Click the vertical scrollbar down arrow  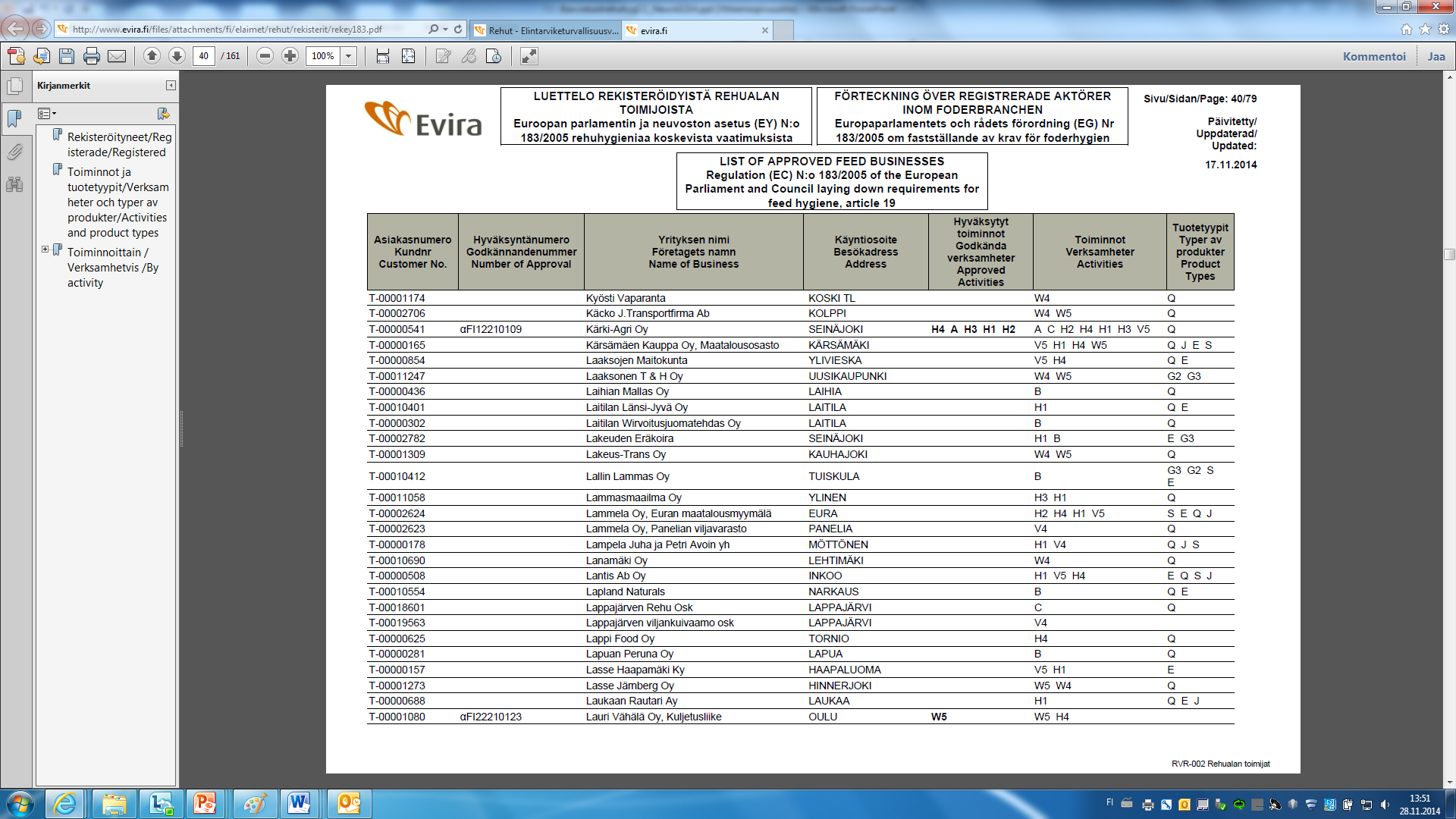(x=1450, y=782)
